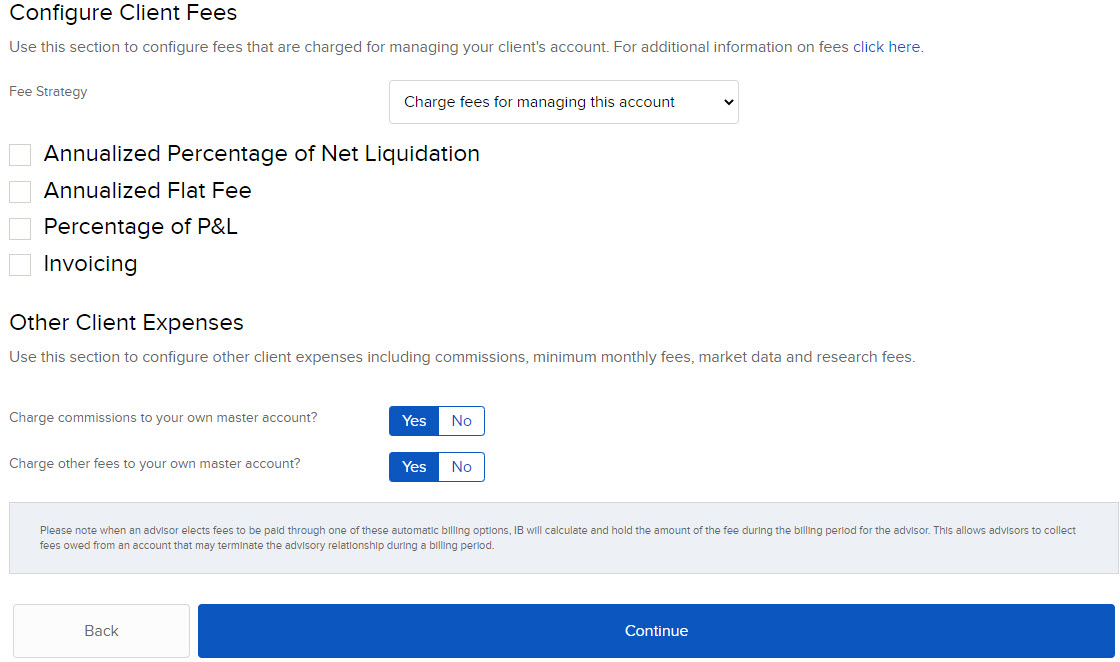Screen dimensions: 1120x662
Task: Check the Annualized Percentage of Net Liquidation checkbox
Action: [x=19, y=155]
